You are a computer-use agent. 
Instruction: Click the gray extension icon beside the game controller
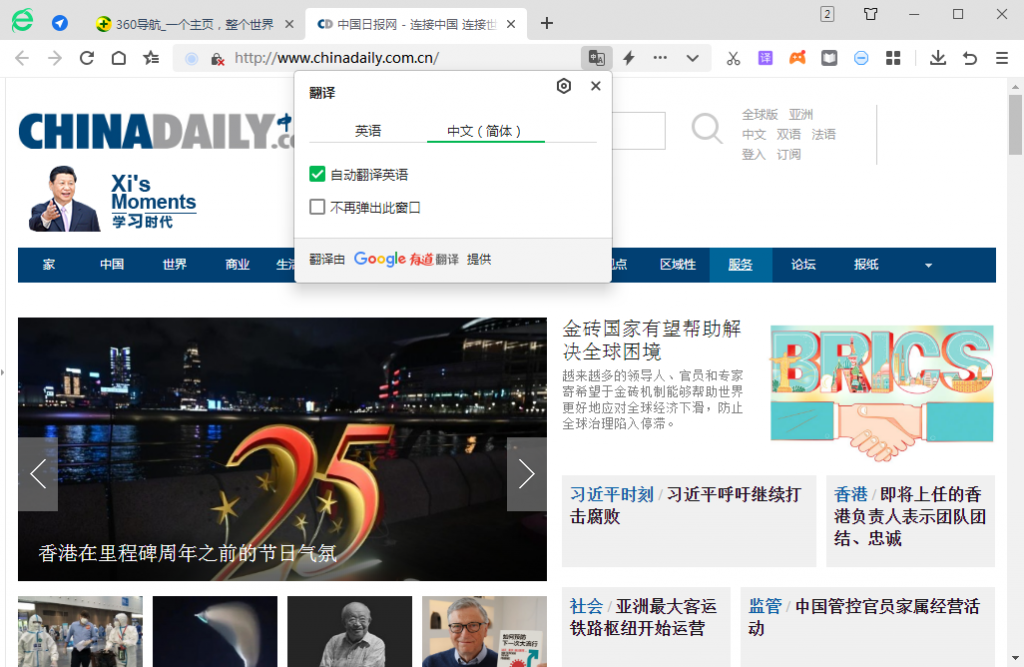point(829,58)
